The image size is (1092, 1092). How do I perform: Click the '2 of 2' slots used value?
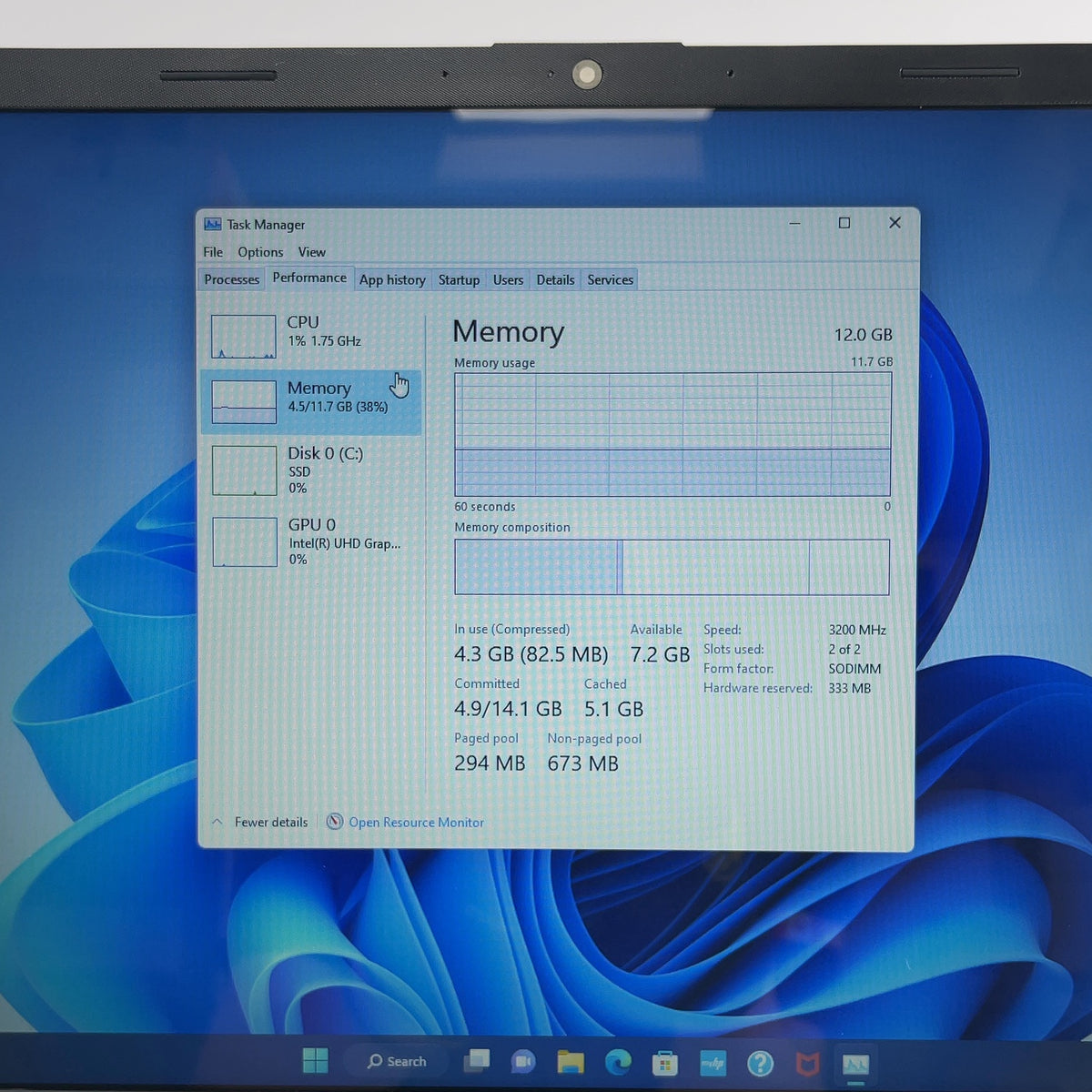[844, 649]
